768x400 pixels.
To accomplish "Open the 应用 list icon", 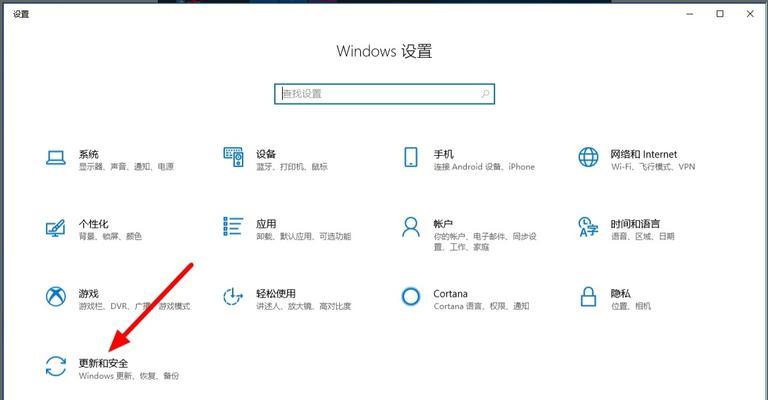I will point(233,227).
